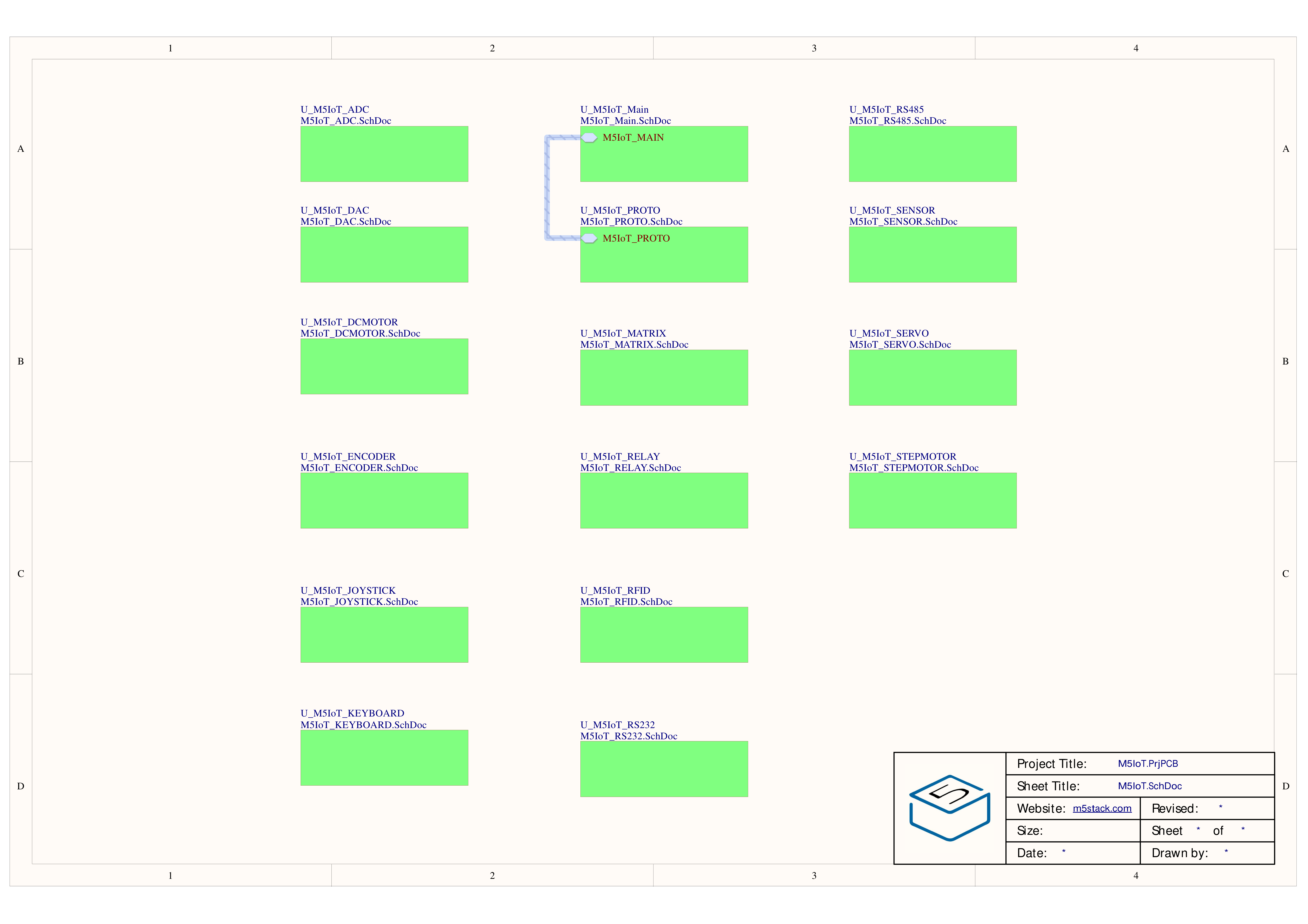The height and width of the screenshot is (924, 1308).
Task: Select the U_M5IoT_DCMOTOR sheet symbol block
Action: click(384, 366)
